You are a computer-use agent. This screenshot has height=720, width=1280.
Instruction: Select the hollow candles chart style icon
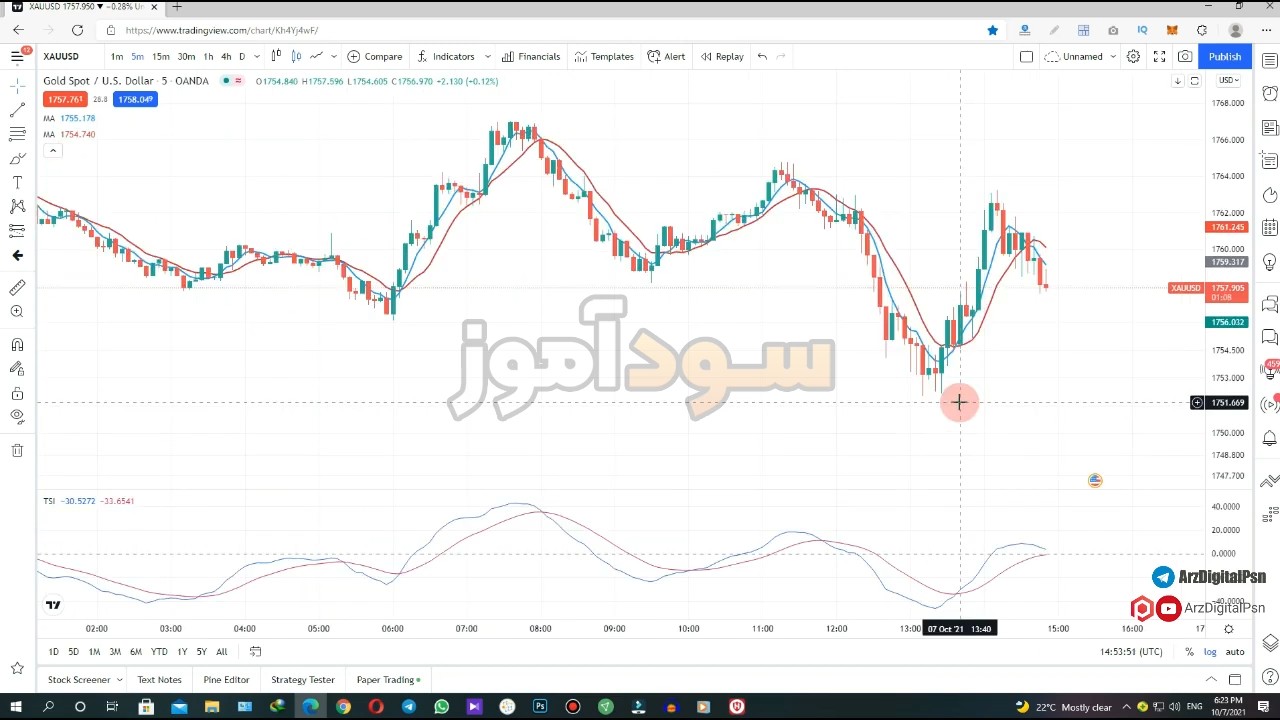[x=297, y=56]
